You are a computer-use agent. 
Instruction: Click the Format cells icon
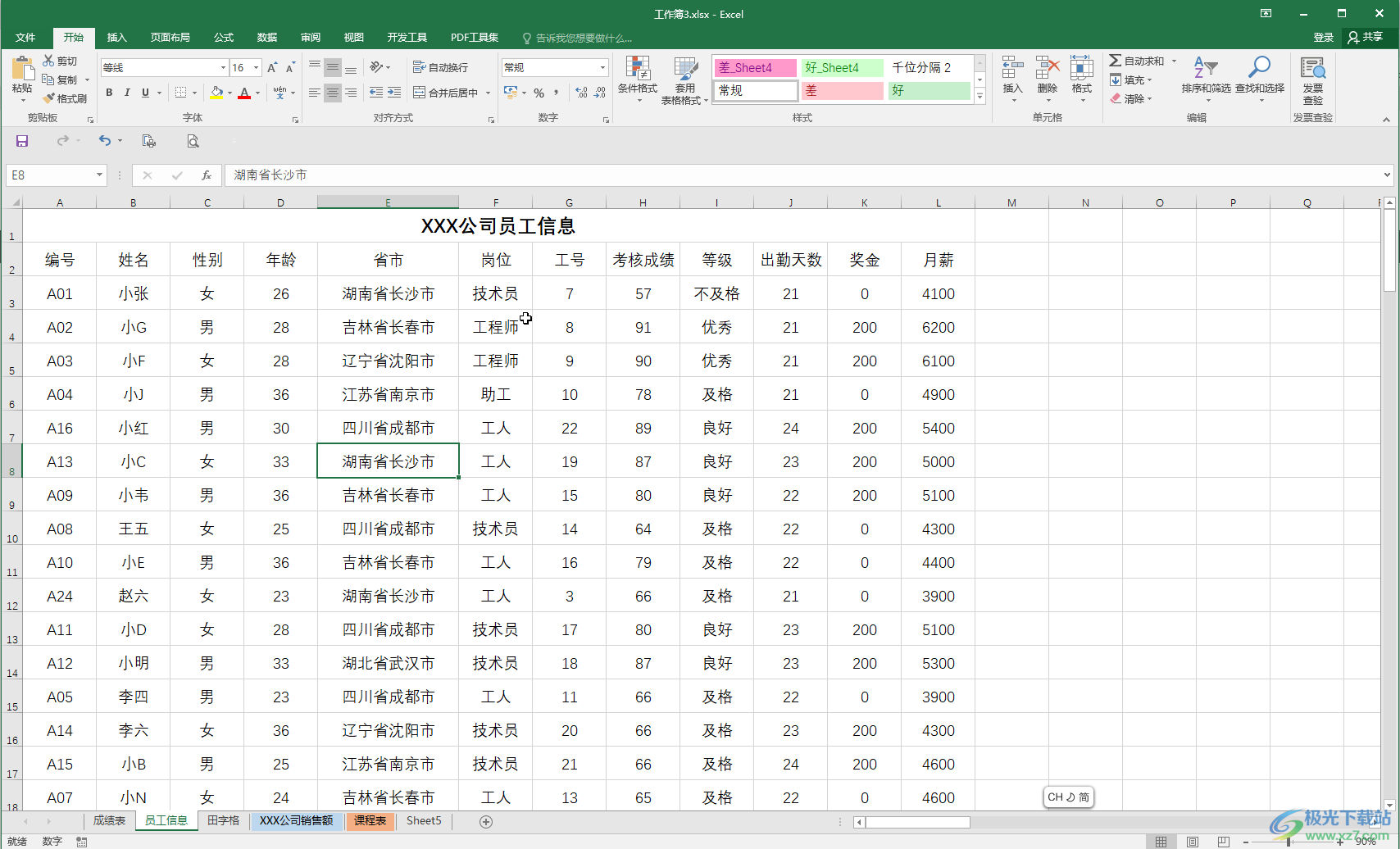1082,67
